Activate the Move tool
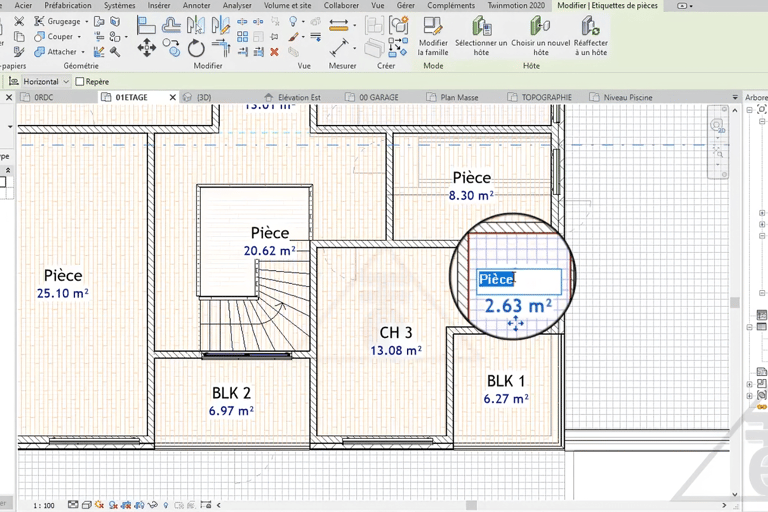This screenshot has height=512, width=768. point(146,48)
